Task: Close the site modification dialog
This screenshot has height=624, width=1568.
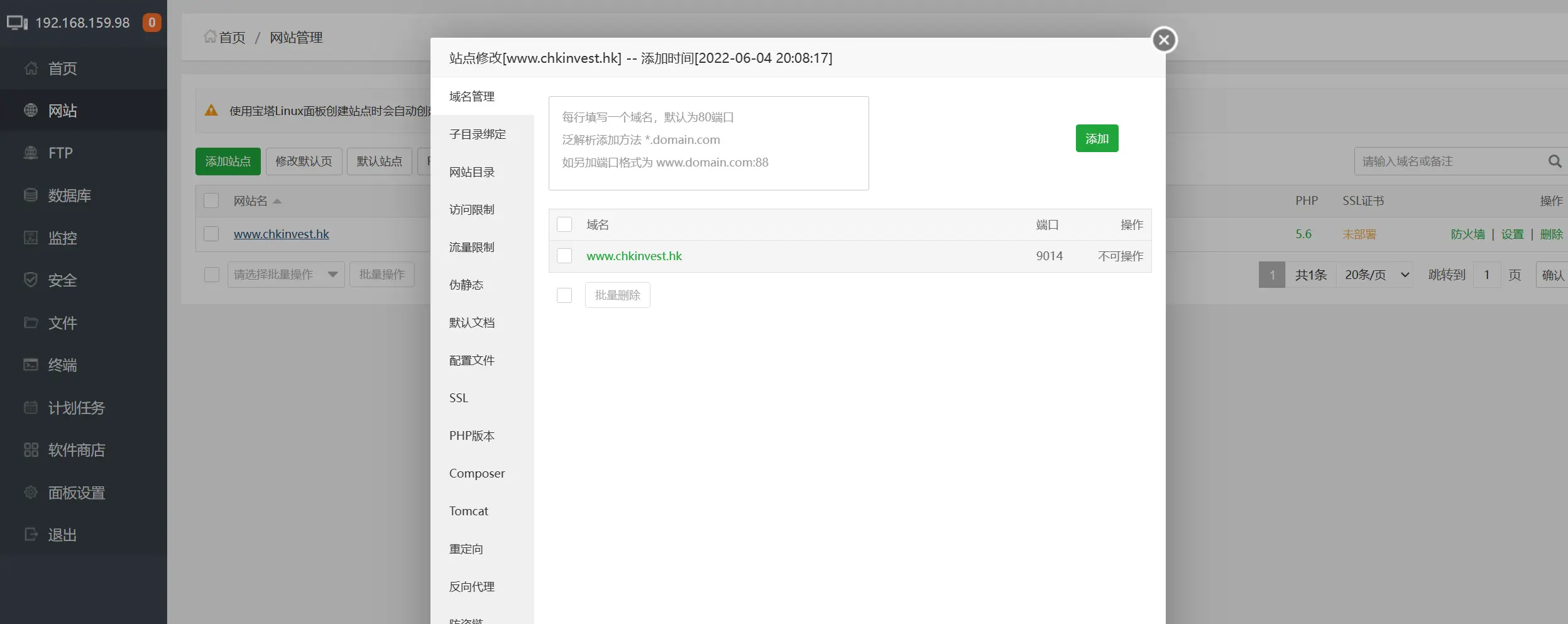Action: tap(1164, 40)
